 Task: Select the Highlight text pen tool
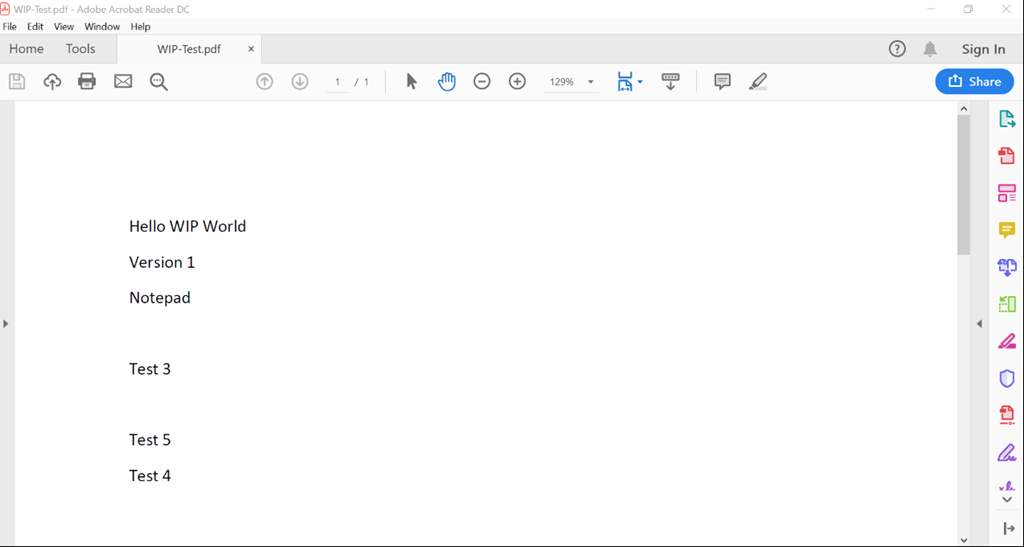758,82
